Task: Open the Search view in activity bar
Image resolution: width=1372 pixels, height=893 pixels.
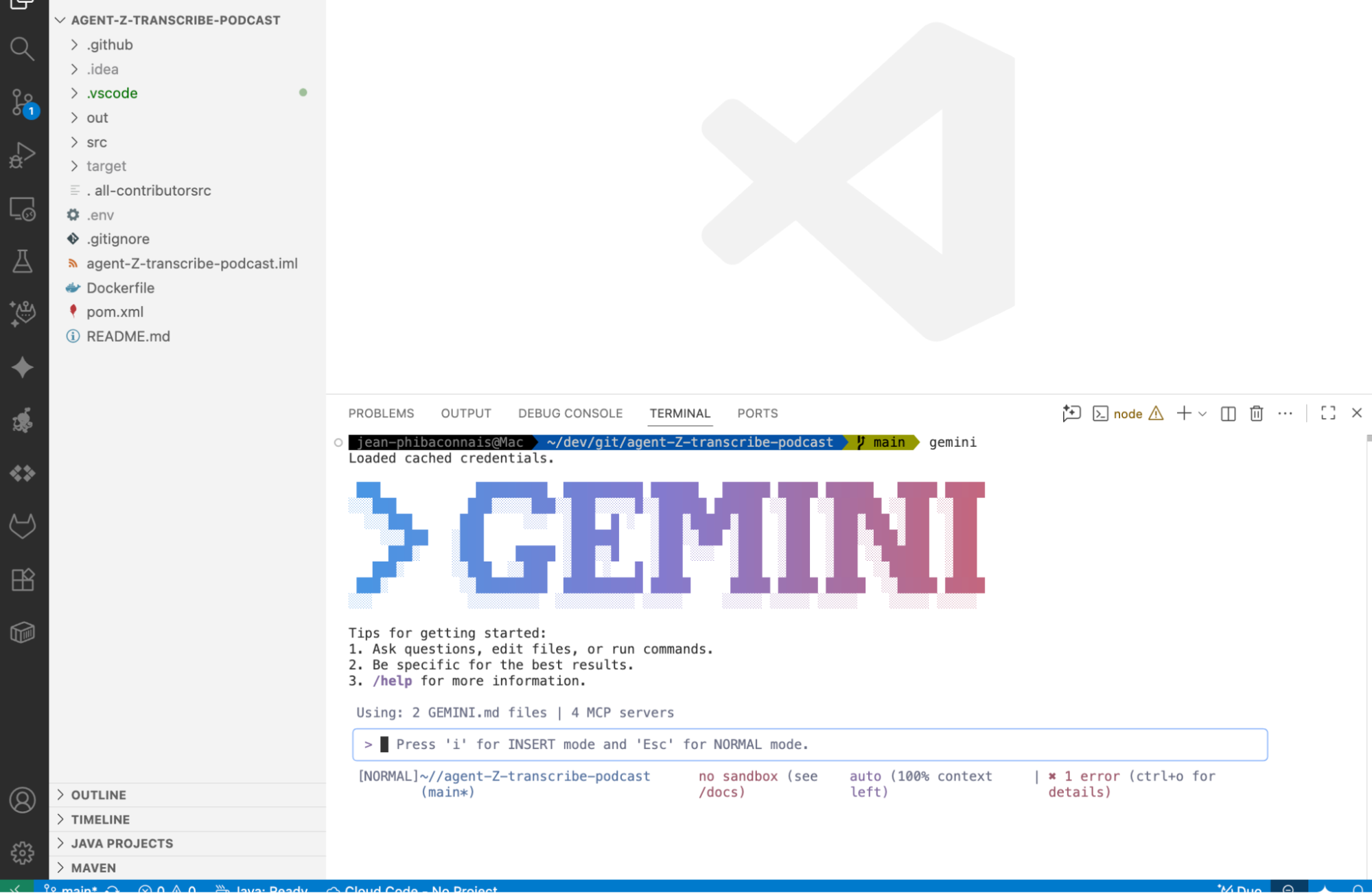Action: (22, 49)
